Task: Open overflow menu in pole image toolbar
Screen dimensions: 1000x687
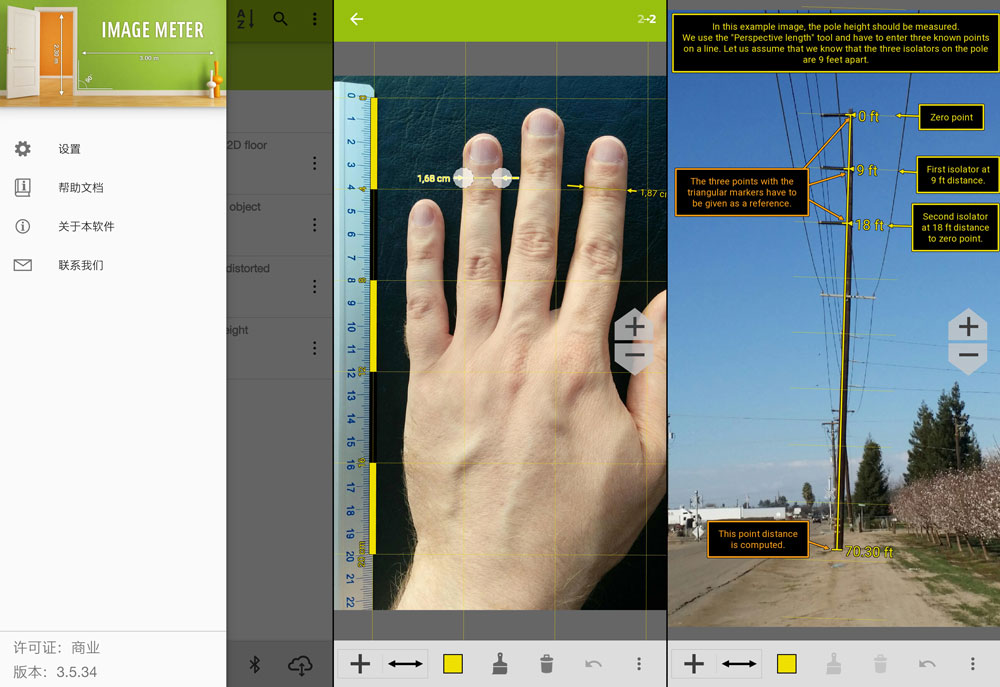Action: tap(973, 664)
